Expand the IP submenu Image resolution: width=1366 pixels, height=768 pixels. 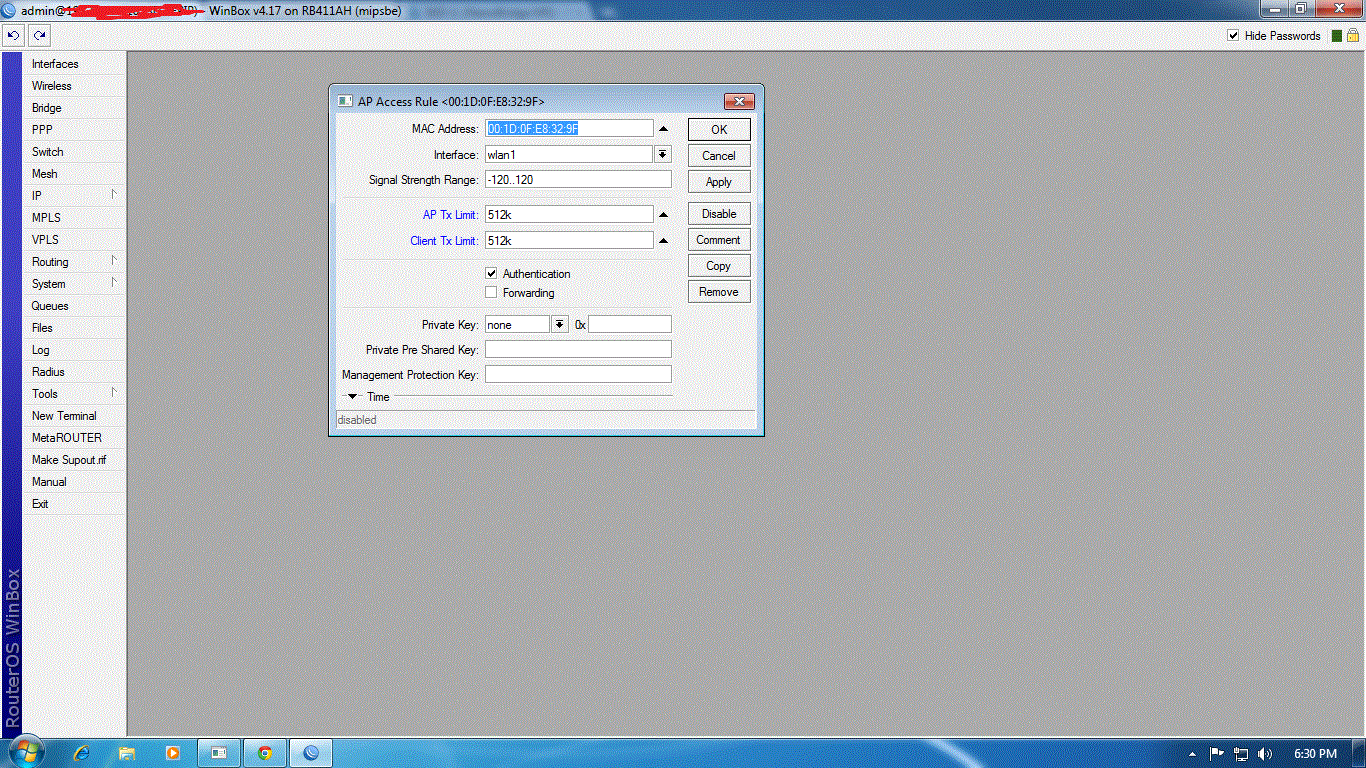click(75, 196)
